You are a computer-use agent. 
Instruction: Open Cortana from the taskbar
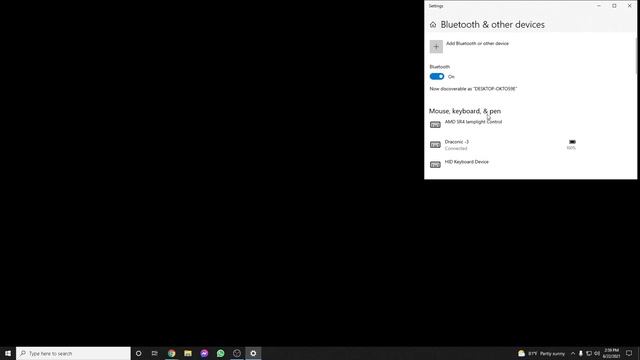click(138, 353)
